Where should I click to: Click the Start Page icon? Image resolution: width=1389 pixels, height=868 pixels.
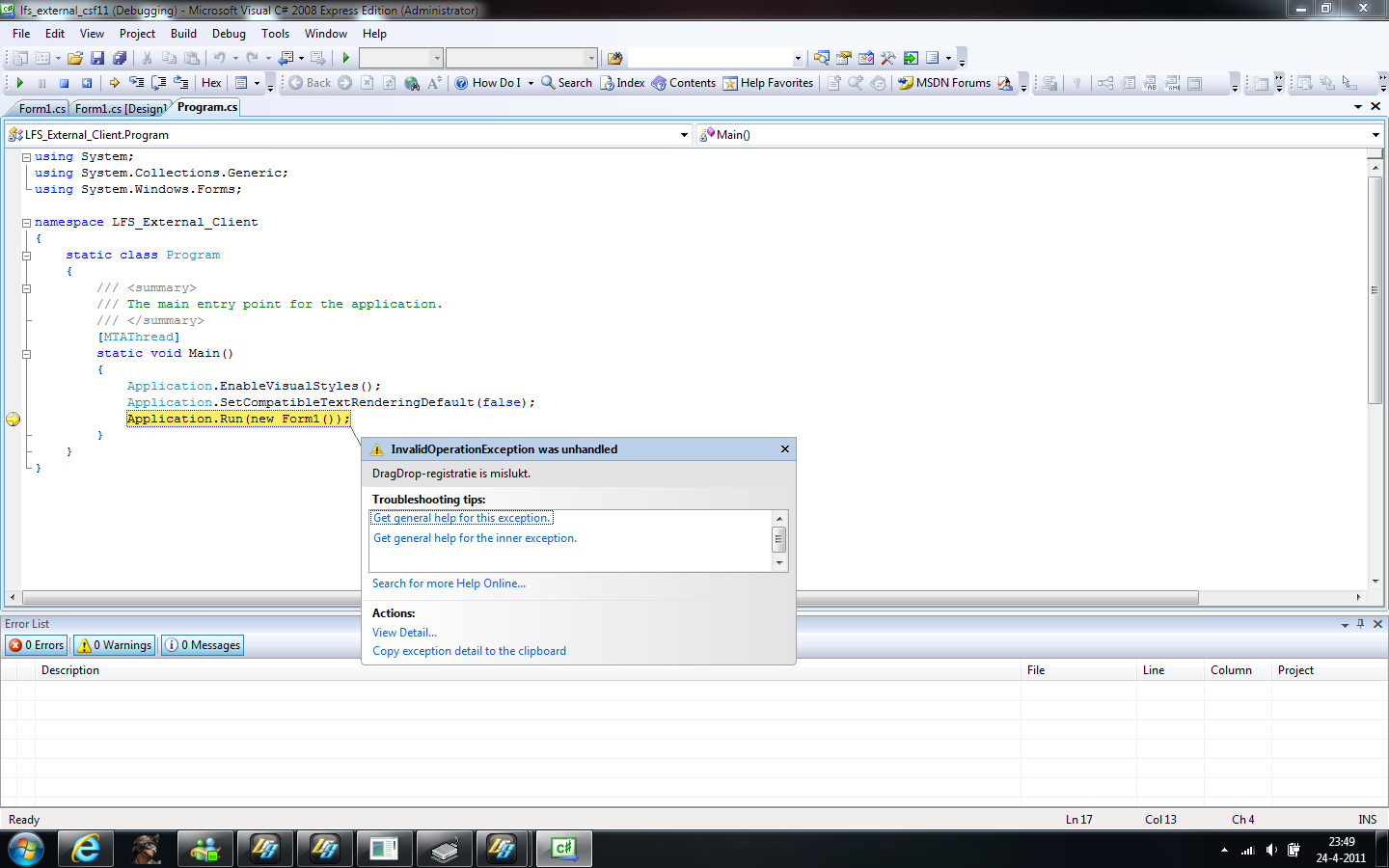911,58
